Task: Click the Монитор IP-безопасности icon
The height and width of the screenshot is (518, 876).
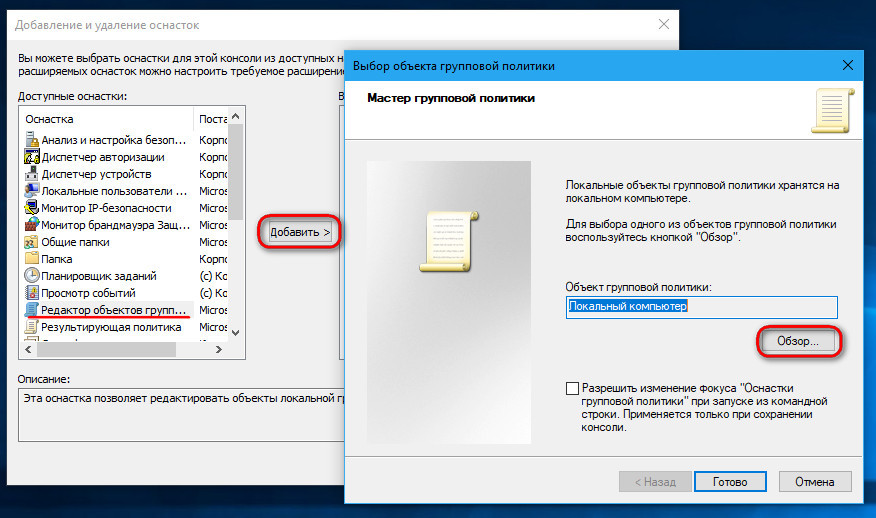Action: [32, 208]
